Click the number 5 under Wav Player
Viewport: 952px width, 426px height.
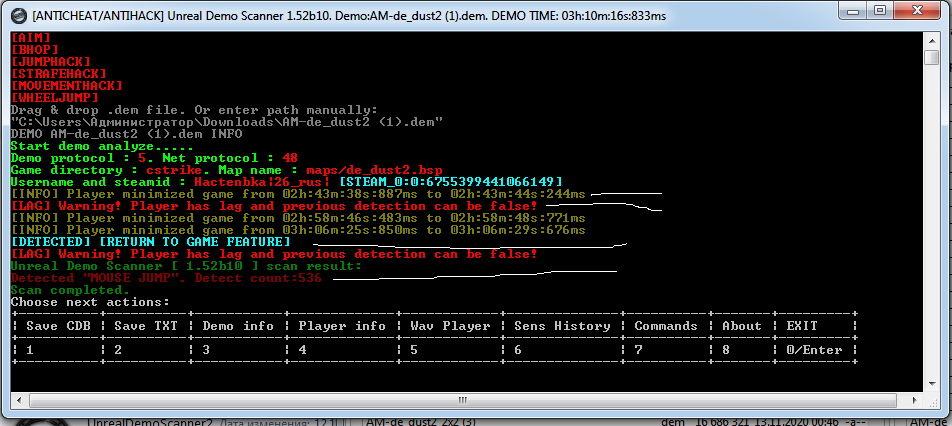pos(414,350)
